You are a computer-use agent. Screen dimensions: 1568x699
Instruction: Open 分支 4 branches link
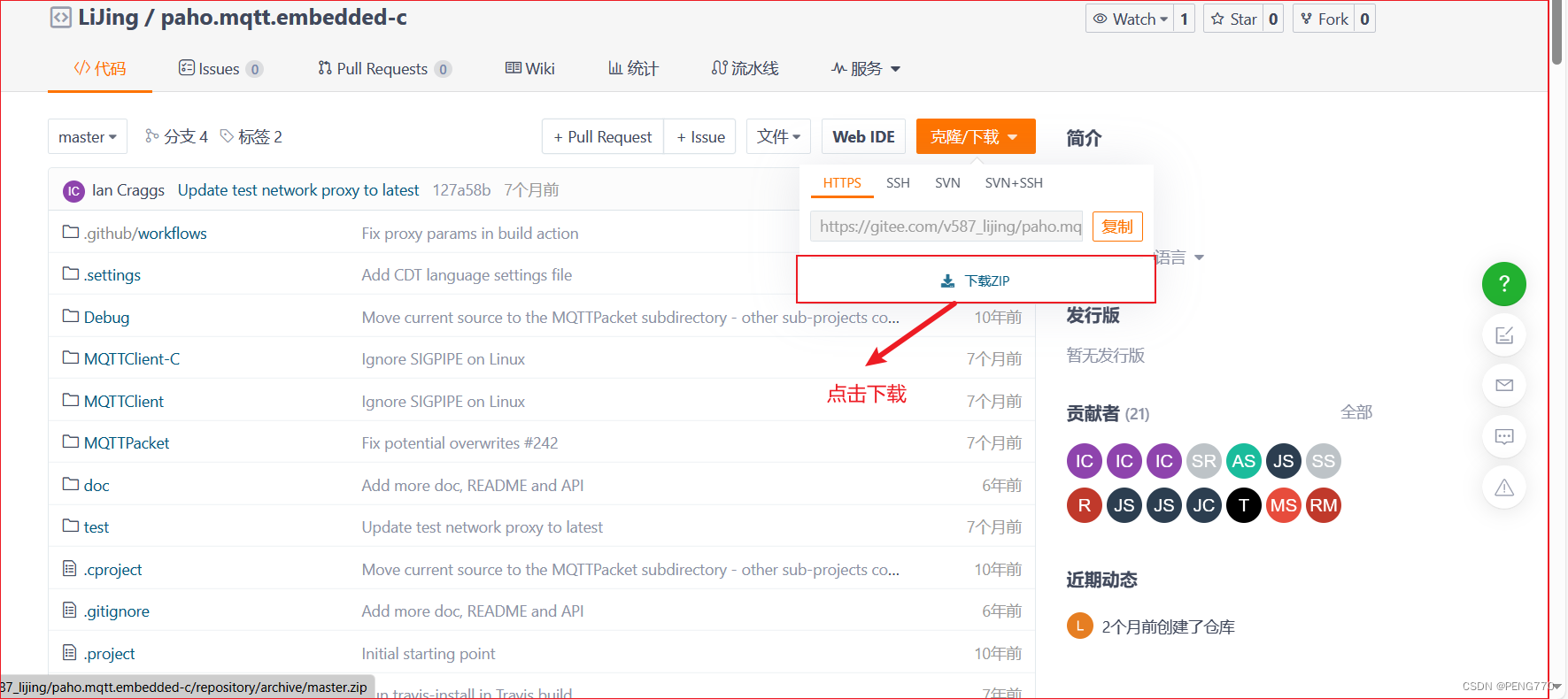tap(176, 136)
